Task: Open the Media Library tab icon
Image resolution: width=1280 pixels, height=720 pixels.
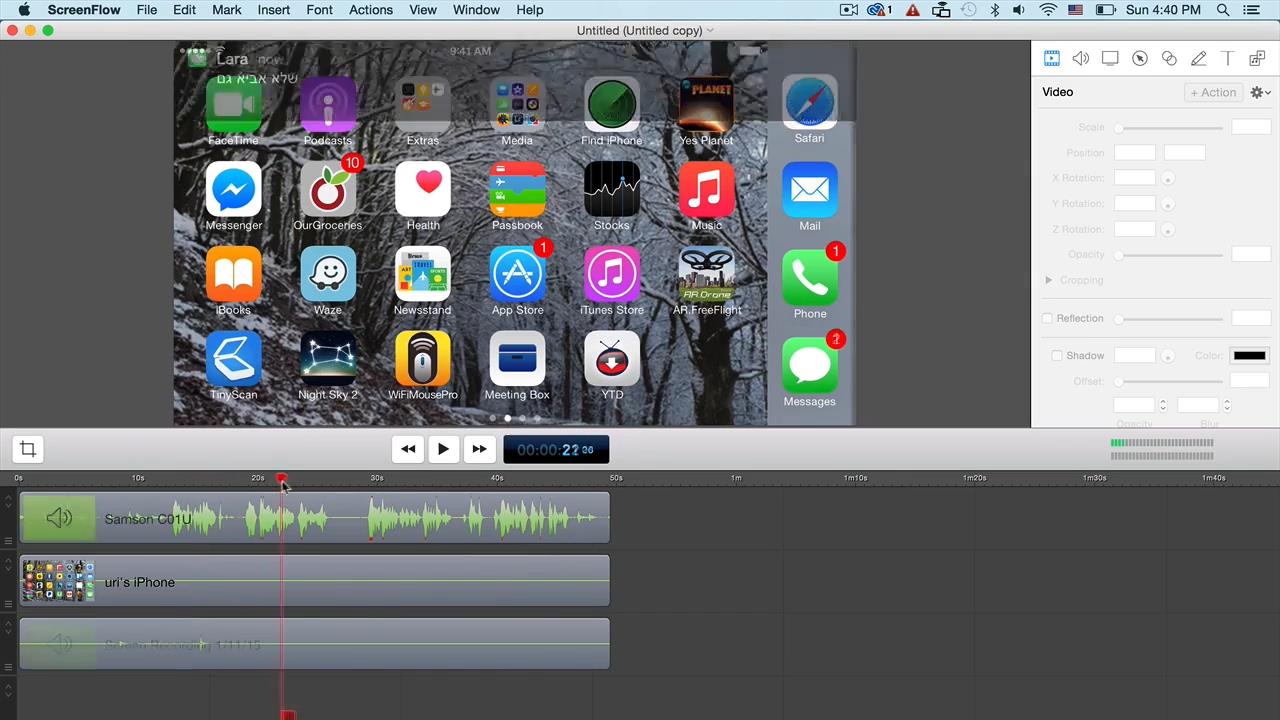Action: [x=1257, y=59]
